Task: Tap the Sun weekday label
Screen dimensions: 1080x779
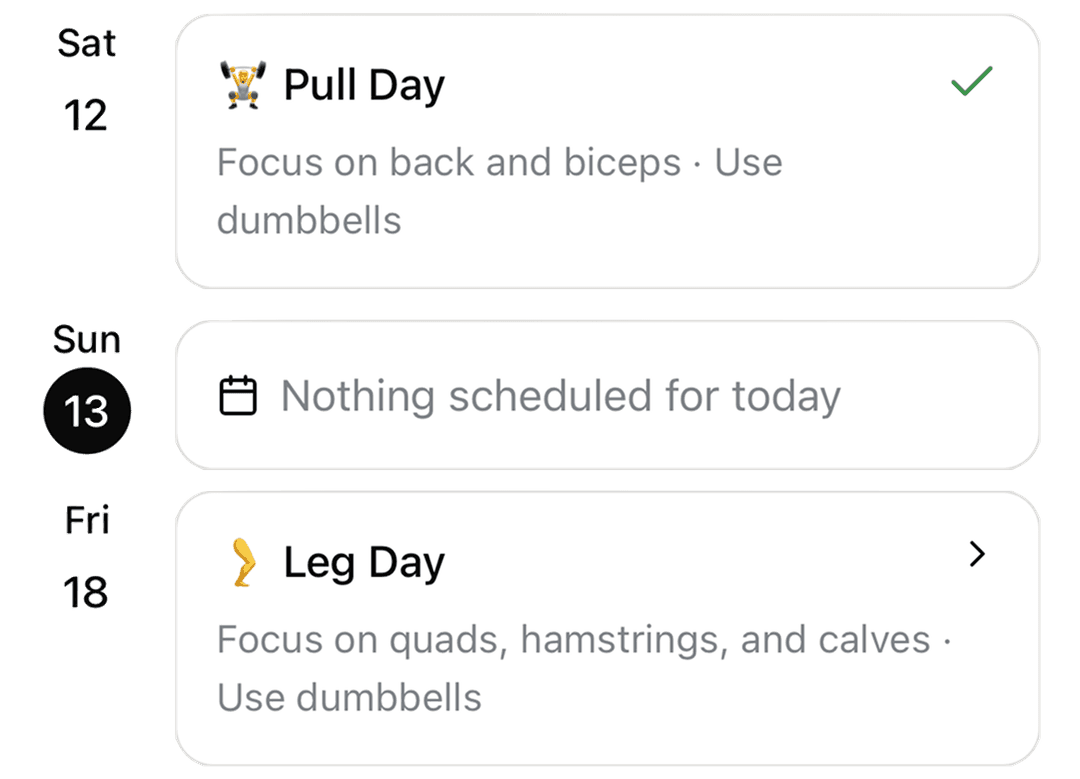Action: pyautogui.click(x=86, y=341)
